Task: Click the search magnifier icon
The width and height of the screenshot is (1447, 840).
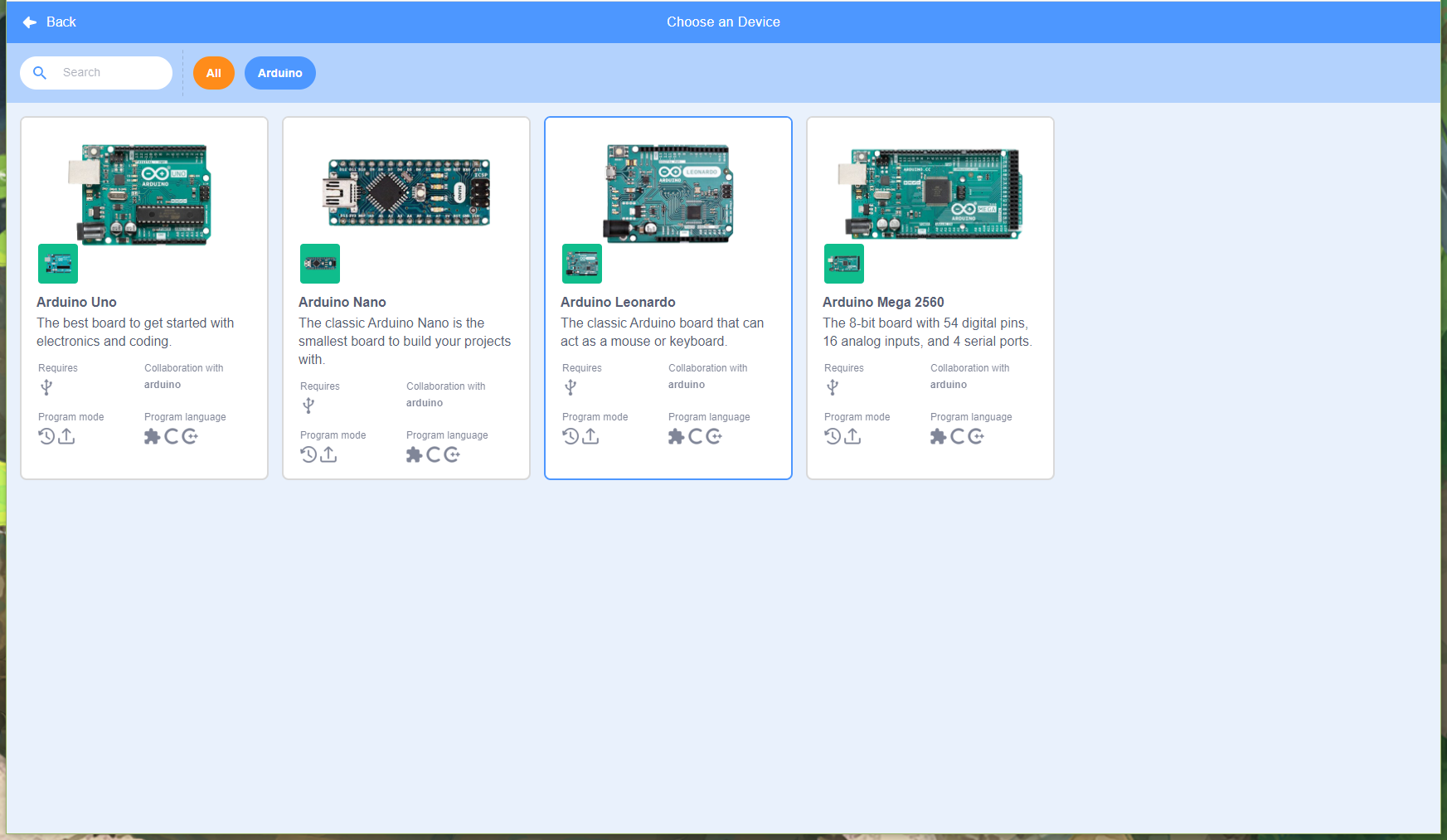Action: 40,73
